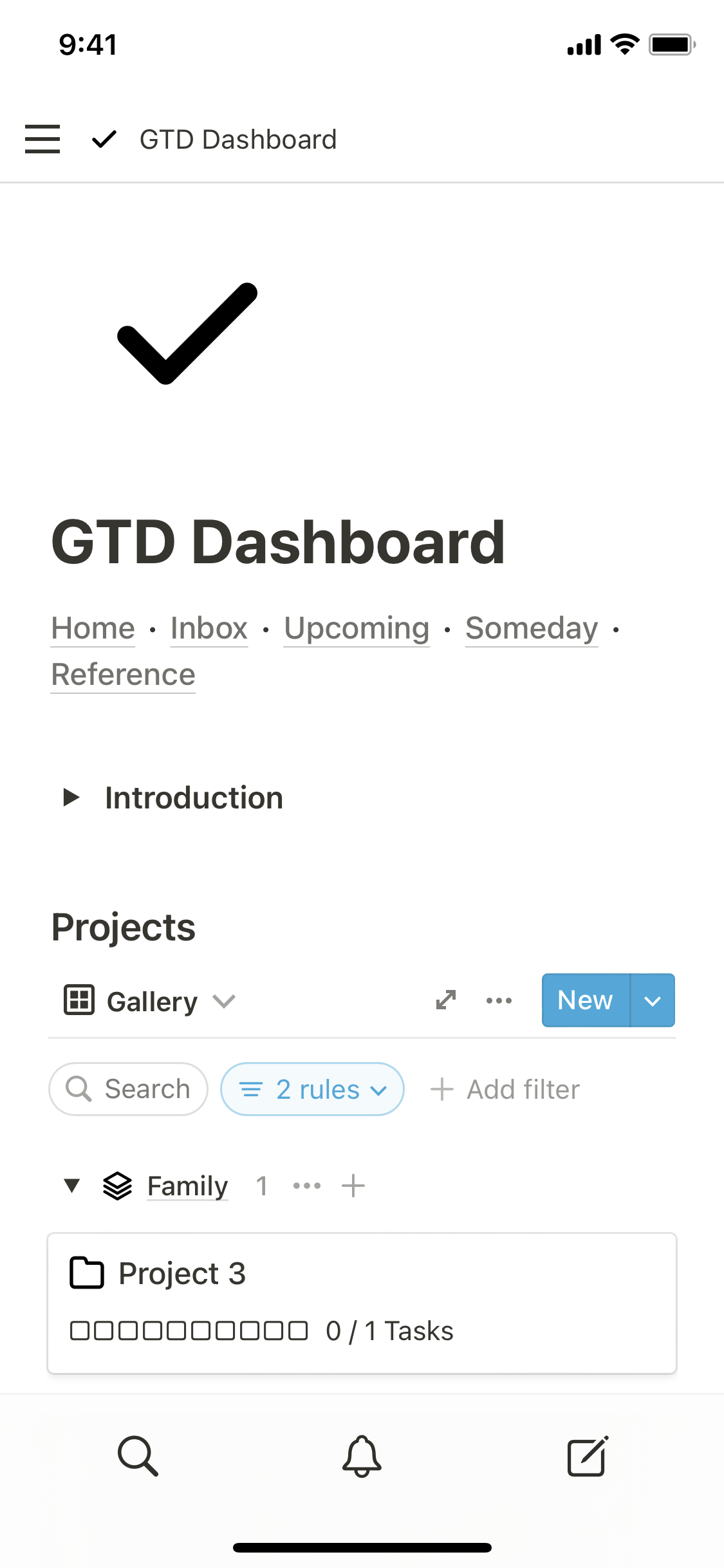The width and height of the screenshot is (724, 1568).
Task: Open the Project 3 card
Action: coord(362,1303)
